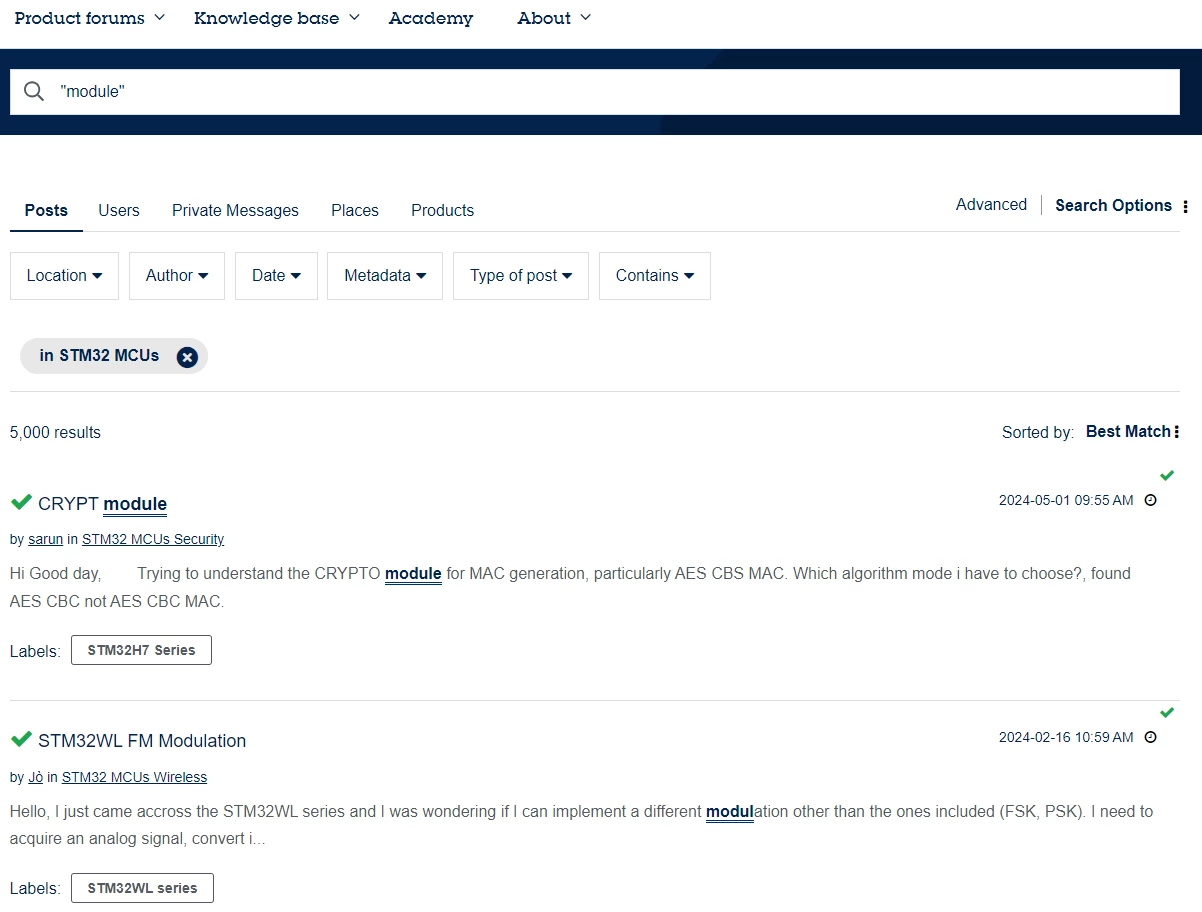
Task: Click small green check above 2024-02-16 timestamp
Action: click(x=1167, y=712)
